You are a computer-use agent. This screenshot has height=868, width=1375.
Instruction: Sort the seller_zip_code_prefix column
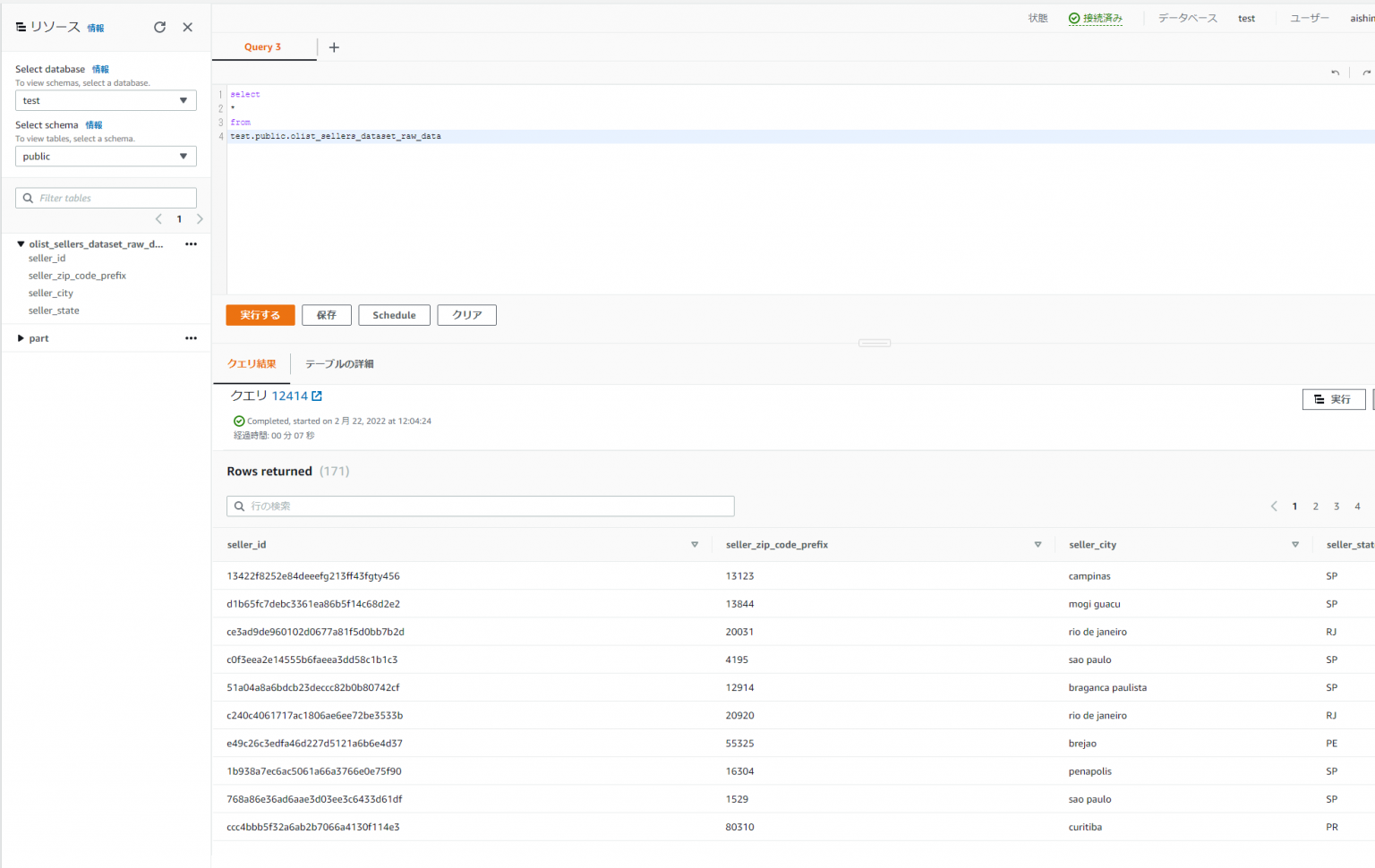pyautogui.click(x=1038, y=545)
